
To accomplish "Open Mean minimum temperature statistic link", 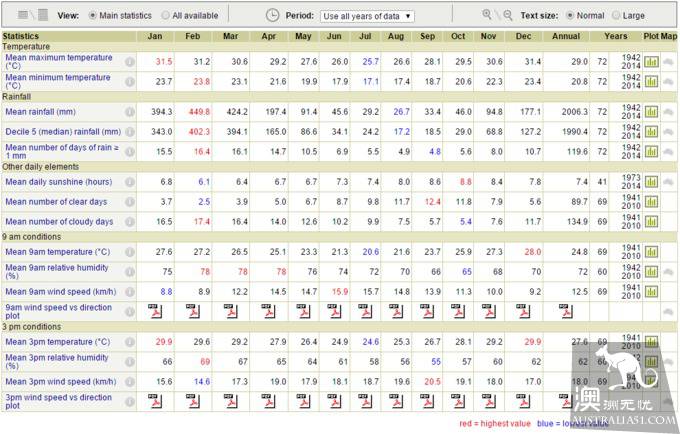I will pos(58,82).
